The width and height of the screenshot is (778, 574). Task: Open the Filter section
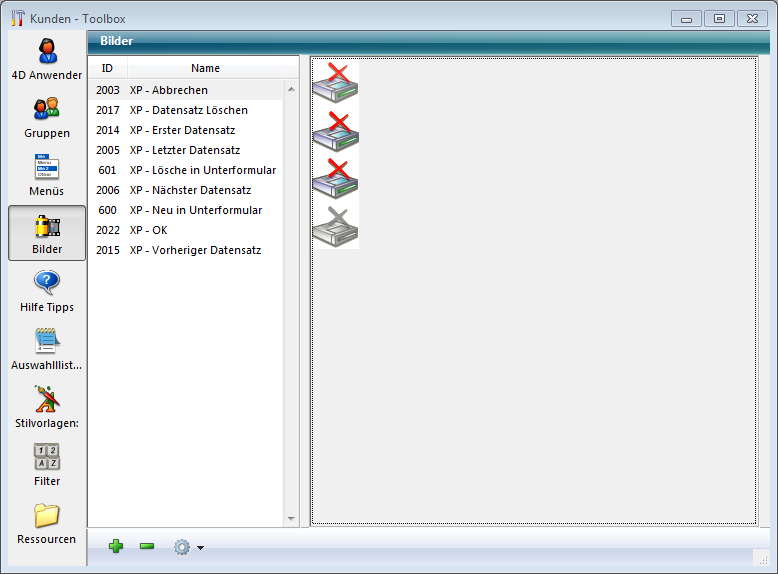pos(47,464)
